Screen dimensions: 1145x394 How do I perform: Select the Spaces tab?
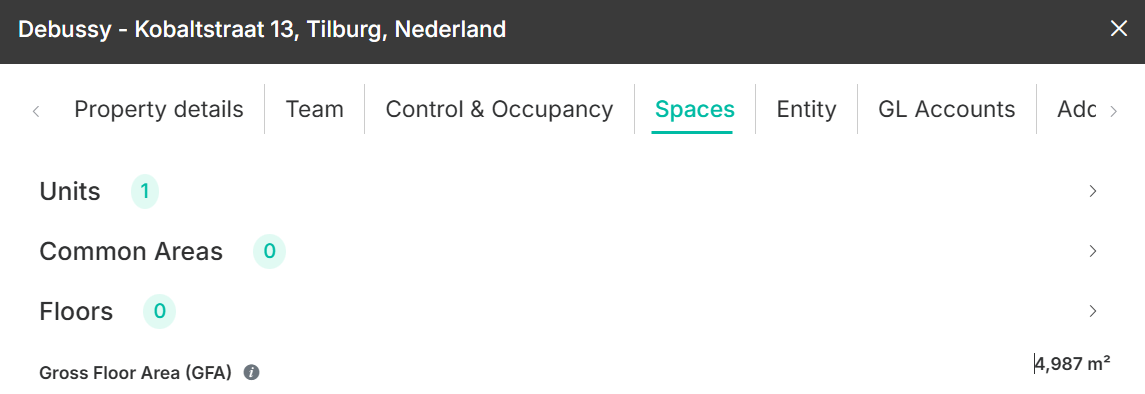(694, 109)
